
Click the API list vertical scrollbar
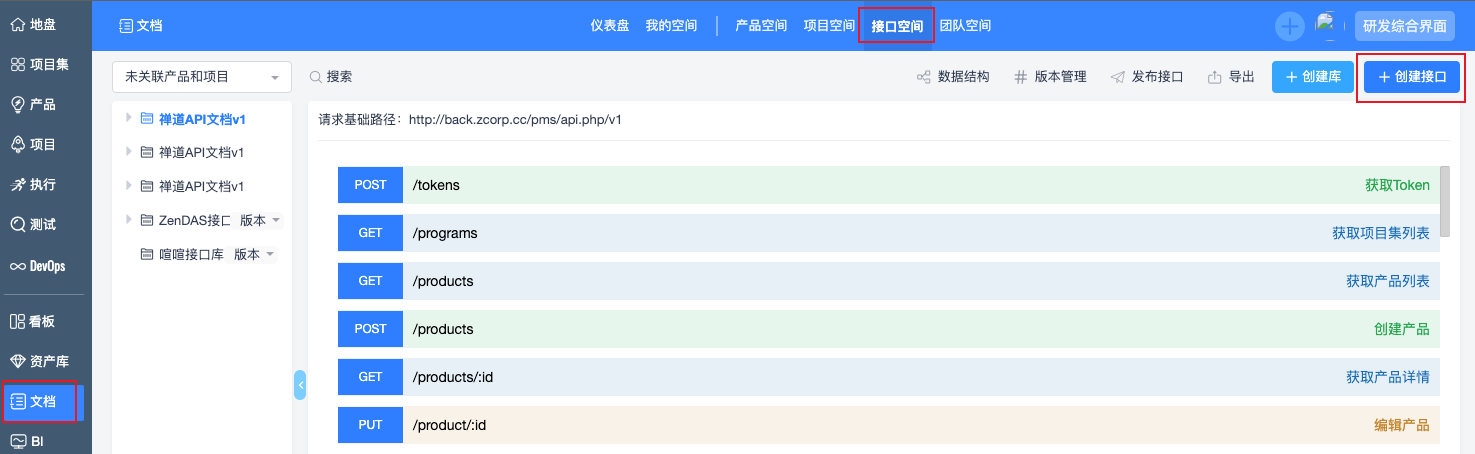[x=1445, y=200]
